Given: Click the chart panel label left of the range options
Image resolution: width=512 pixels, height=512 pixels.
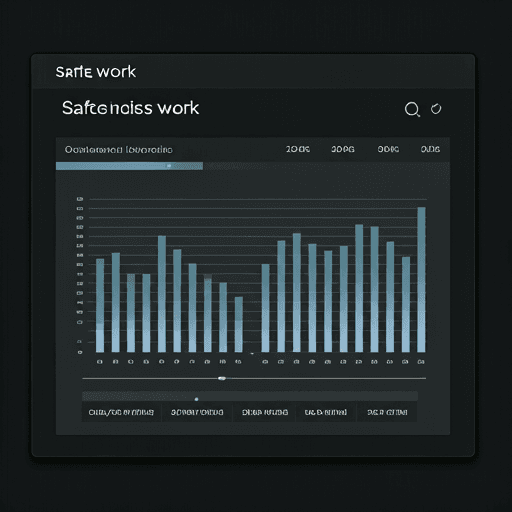Looking at the screenshot, I should 119,150.
